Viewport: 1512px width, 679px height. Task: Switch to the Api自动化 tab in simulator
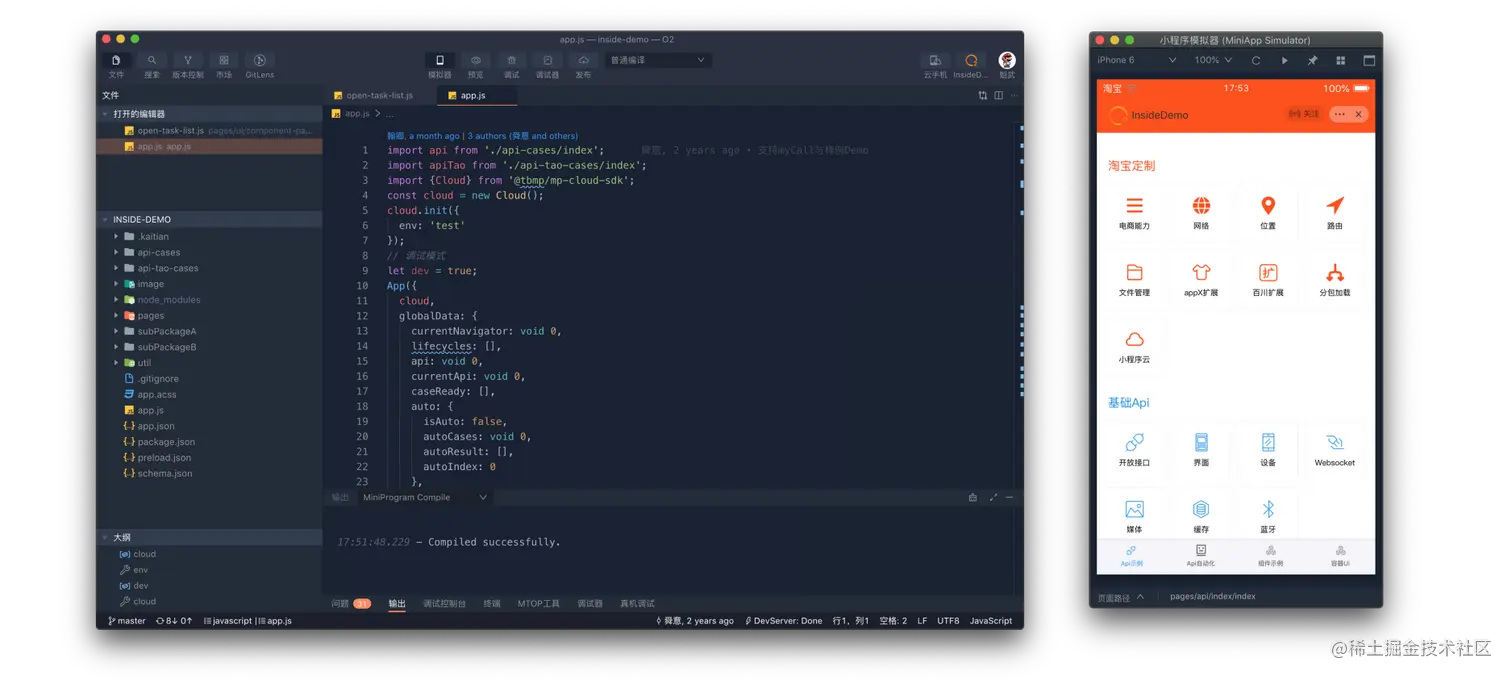click(1201, 556)
